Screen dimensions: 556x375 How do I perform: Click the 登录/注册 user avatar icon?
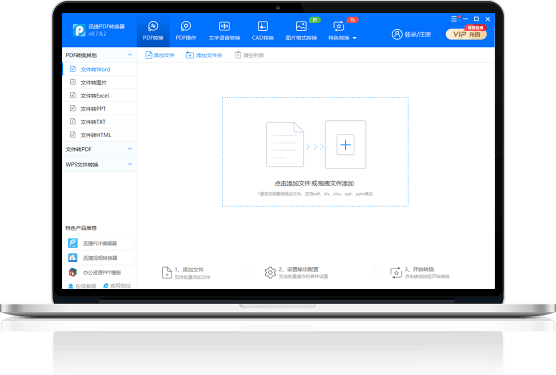pyautogui.click(x=397, y=34)
